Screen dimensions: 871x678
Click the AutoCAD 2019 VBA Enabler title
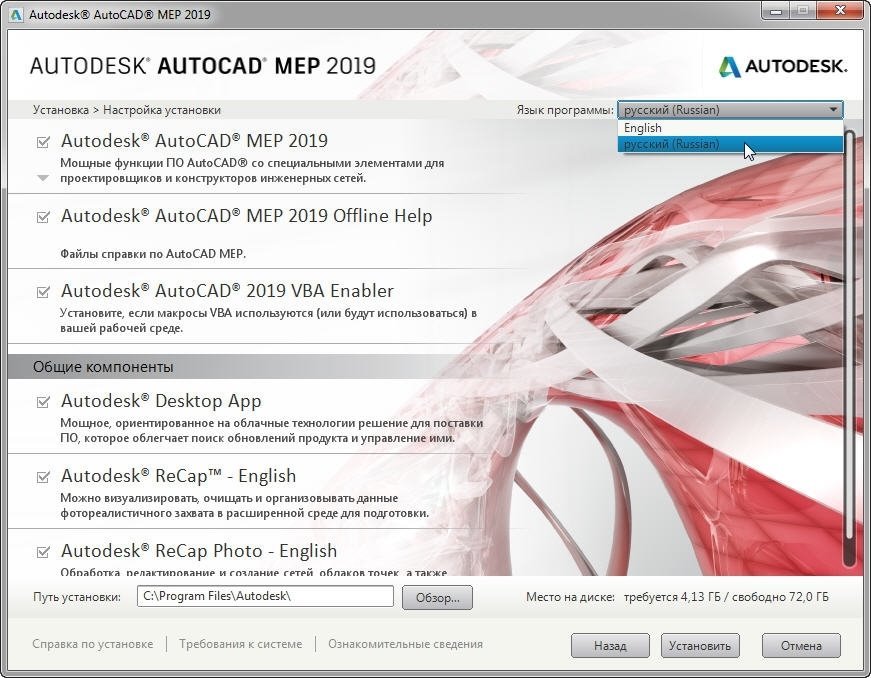pos(227,291)
